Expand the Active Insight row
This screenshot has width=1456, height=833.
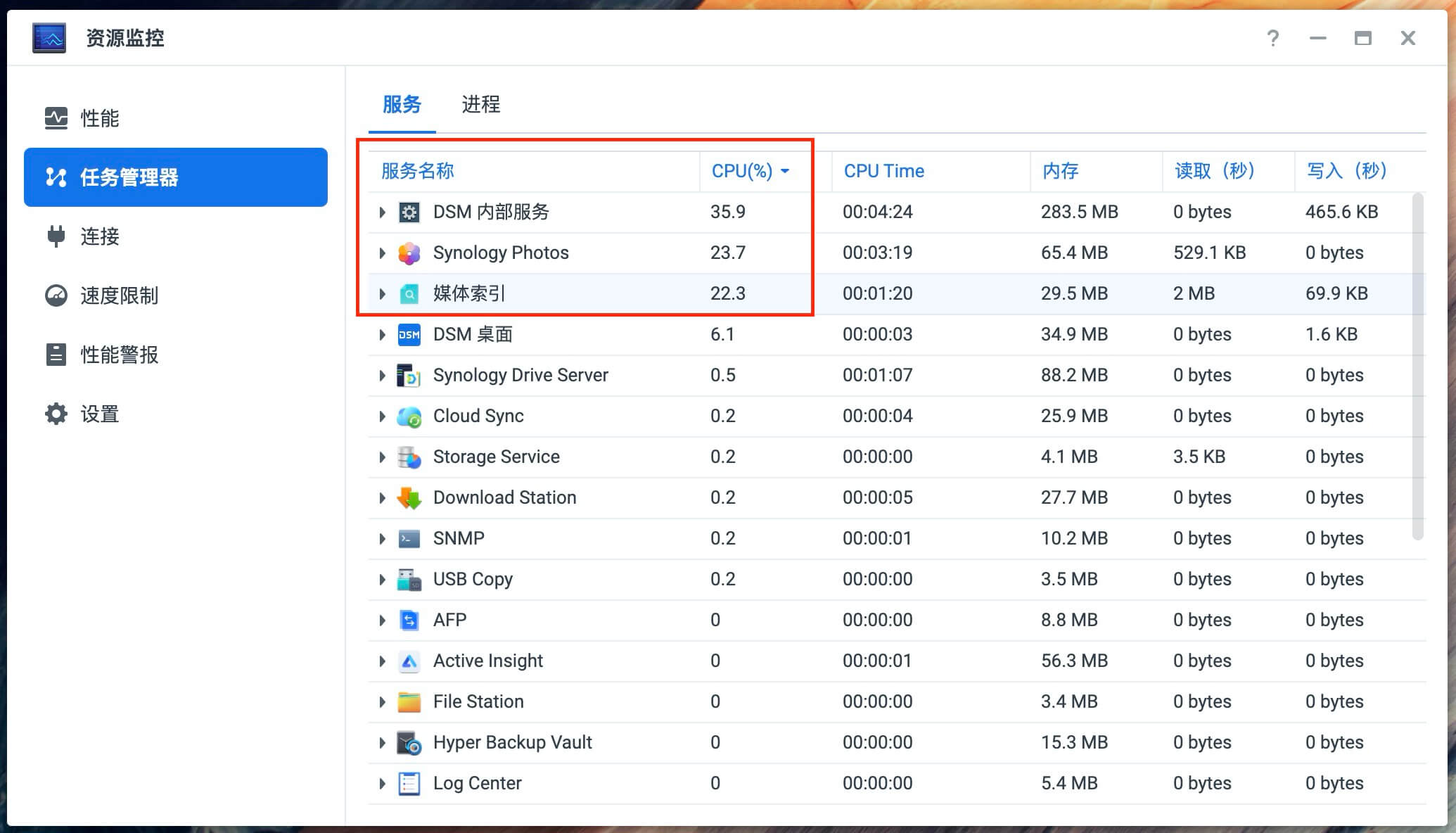[382, 661]
